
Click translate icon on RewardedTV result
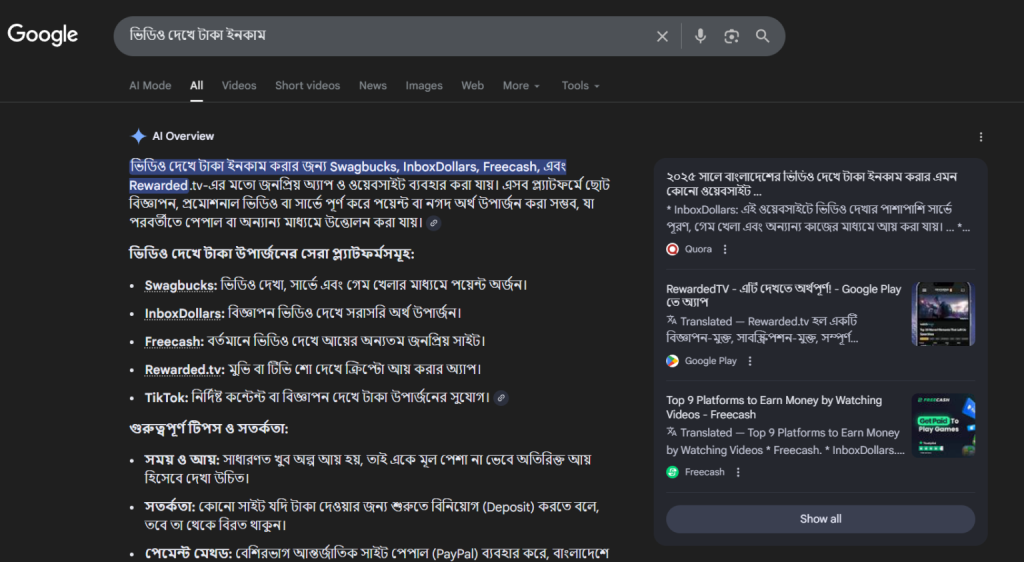(x=671, y=320)
